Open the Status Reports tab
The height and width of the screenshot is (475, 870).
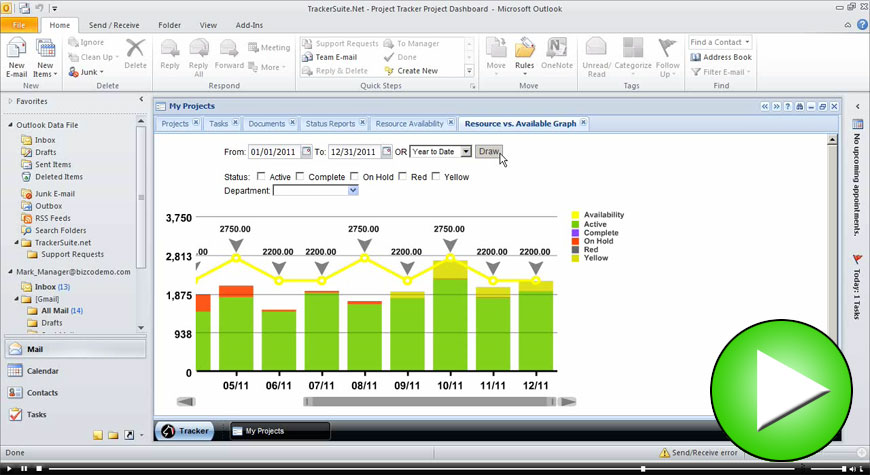coord(330,124)
